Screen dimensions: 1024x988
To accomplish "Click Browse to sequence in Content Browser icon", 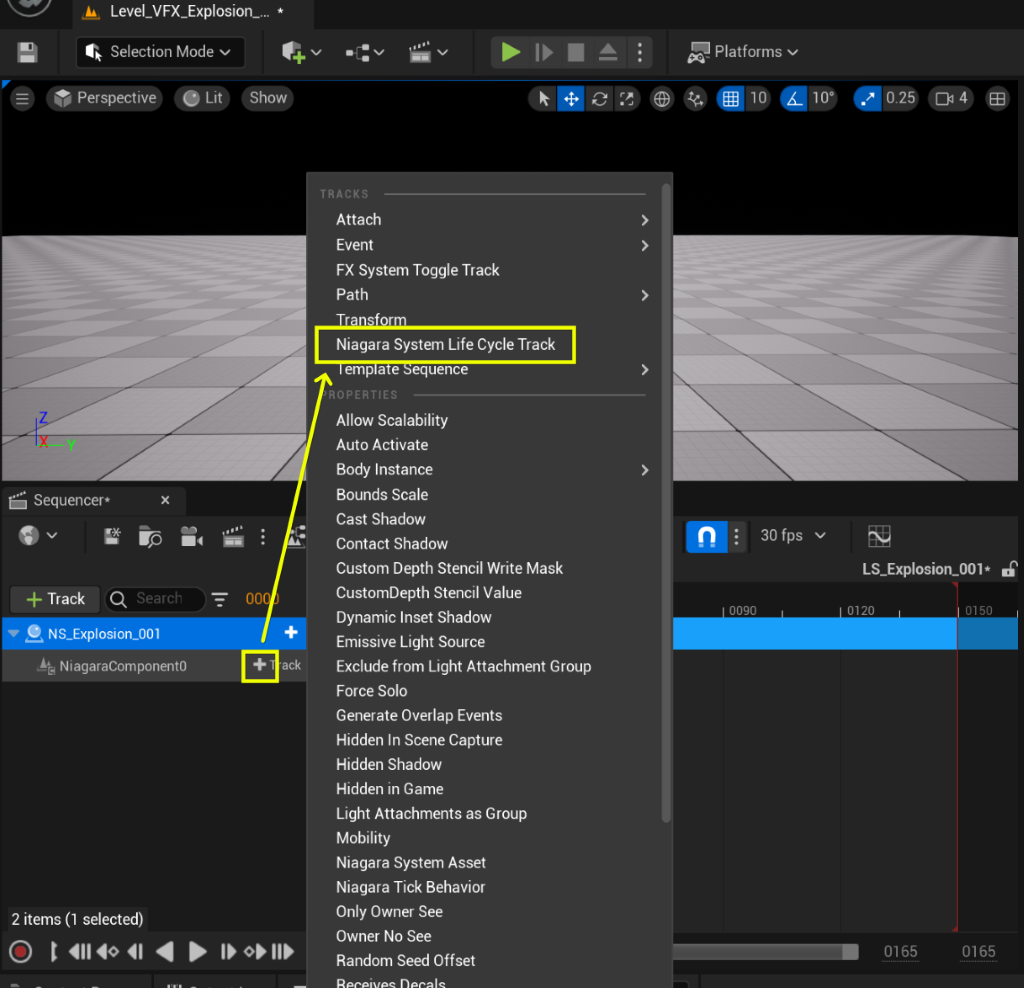I will tap(150, 537).
